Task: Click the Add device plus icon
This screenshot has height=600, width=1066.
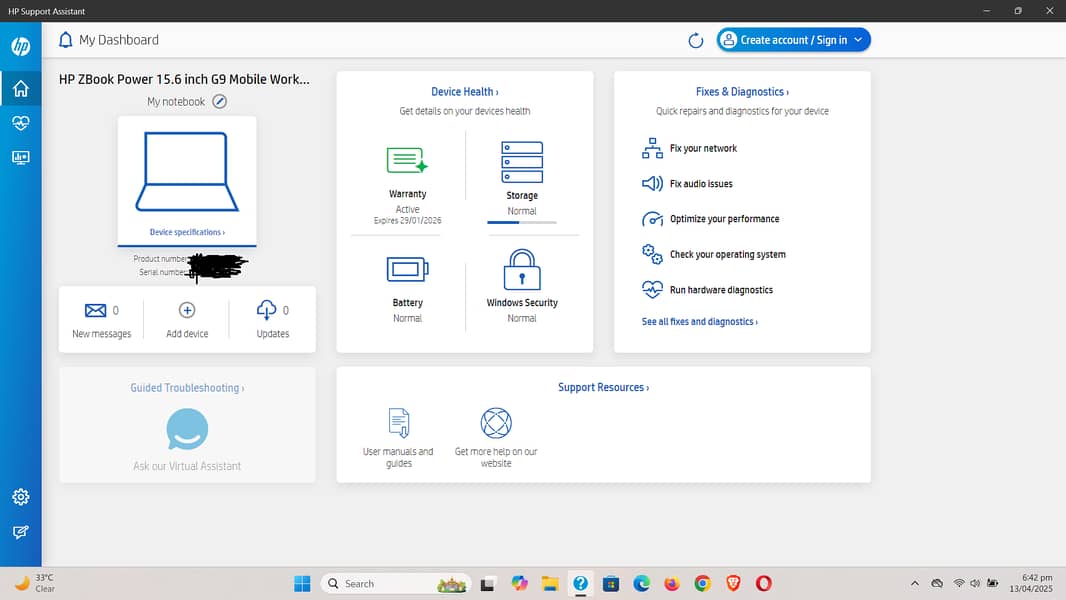Action: [187, 311]
